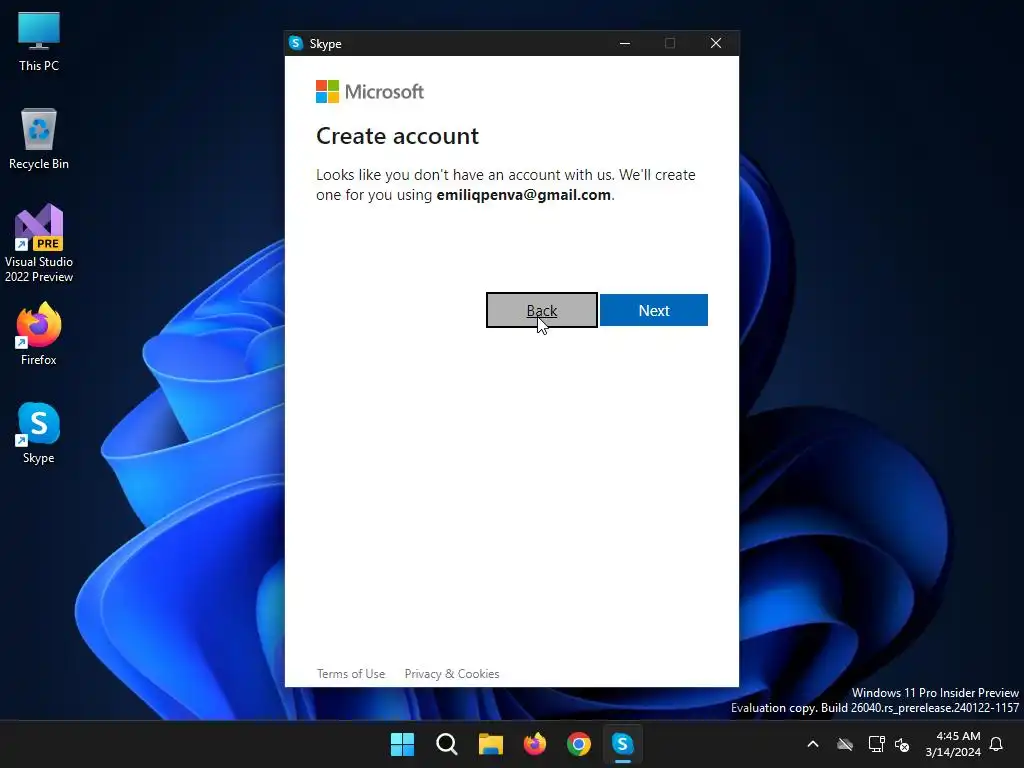Click the muted volume tray icon
This screenshot has height=768, width=1024.
pos(902,744)
